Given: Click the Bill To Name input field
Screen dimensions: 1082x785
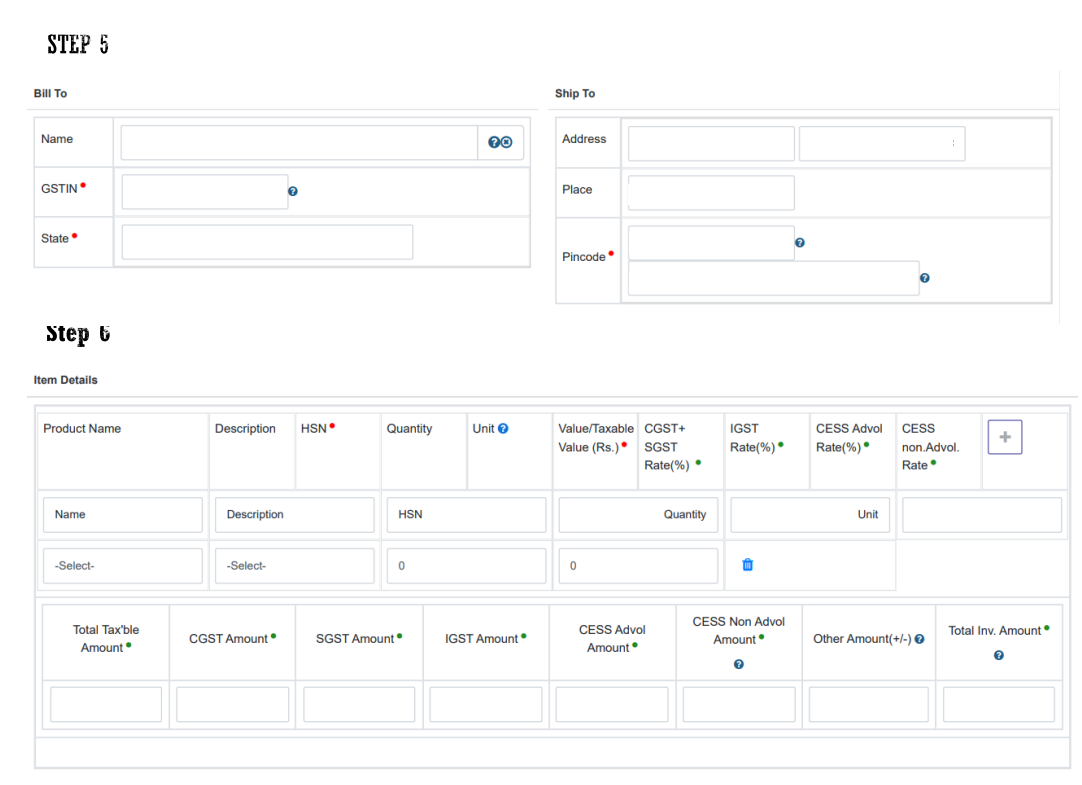Looking at the screenshot, I should coord(299,143).
